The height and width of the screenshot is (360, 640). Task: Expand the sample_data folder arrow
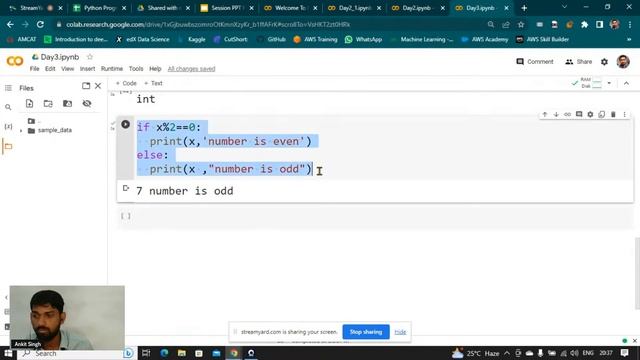point(21,131)
